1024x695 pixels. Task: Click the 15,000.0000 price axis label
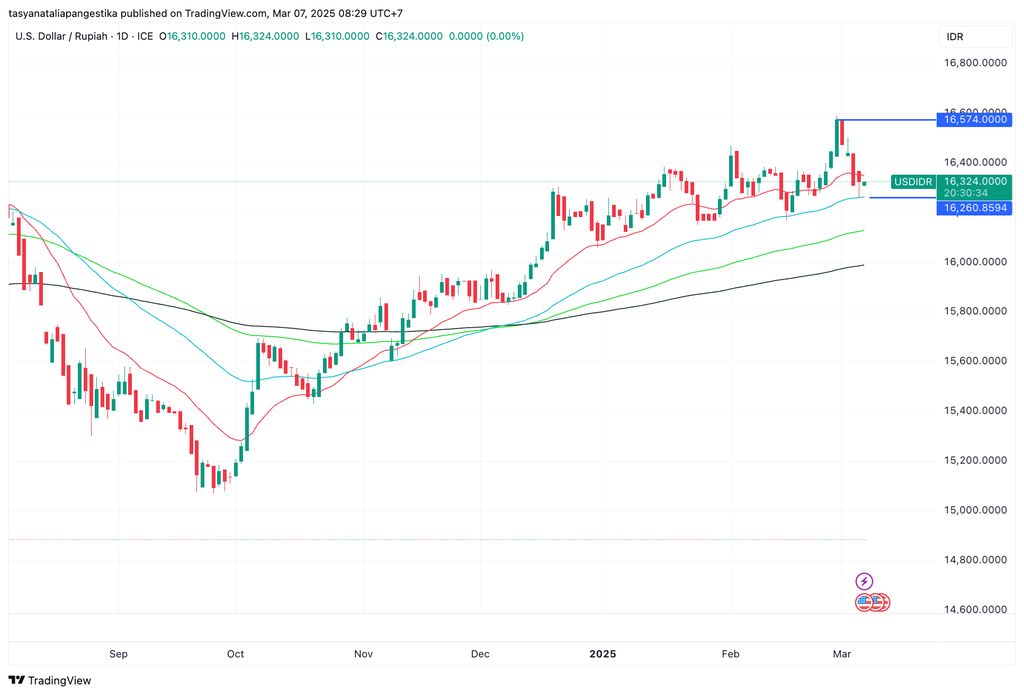point(975,509)
